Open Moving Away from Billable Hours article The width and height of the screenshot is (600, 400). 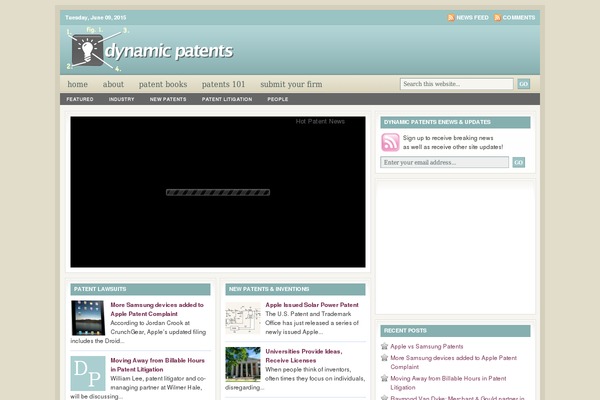click(x=157, y=365)
